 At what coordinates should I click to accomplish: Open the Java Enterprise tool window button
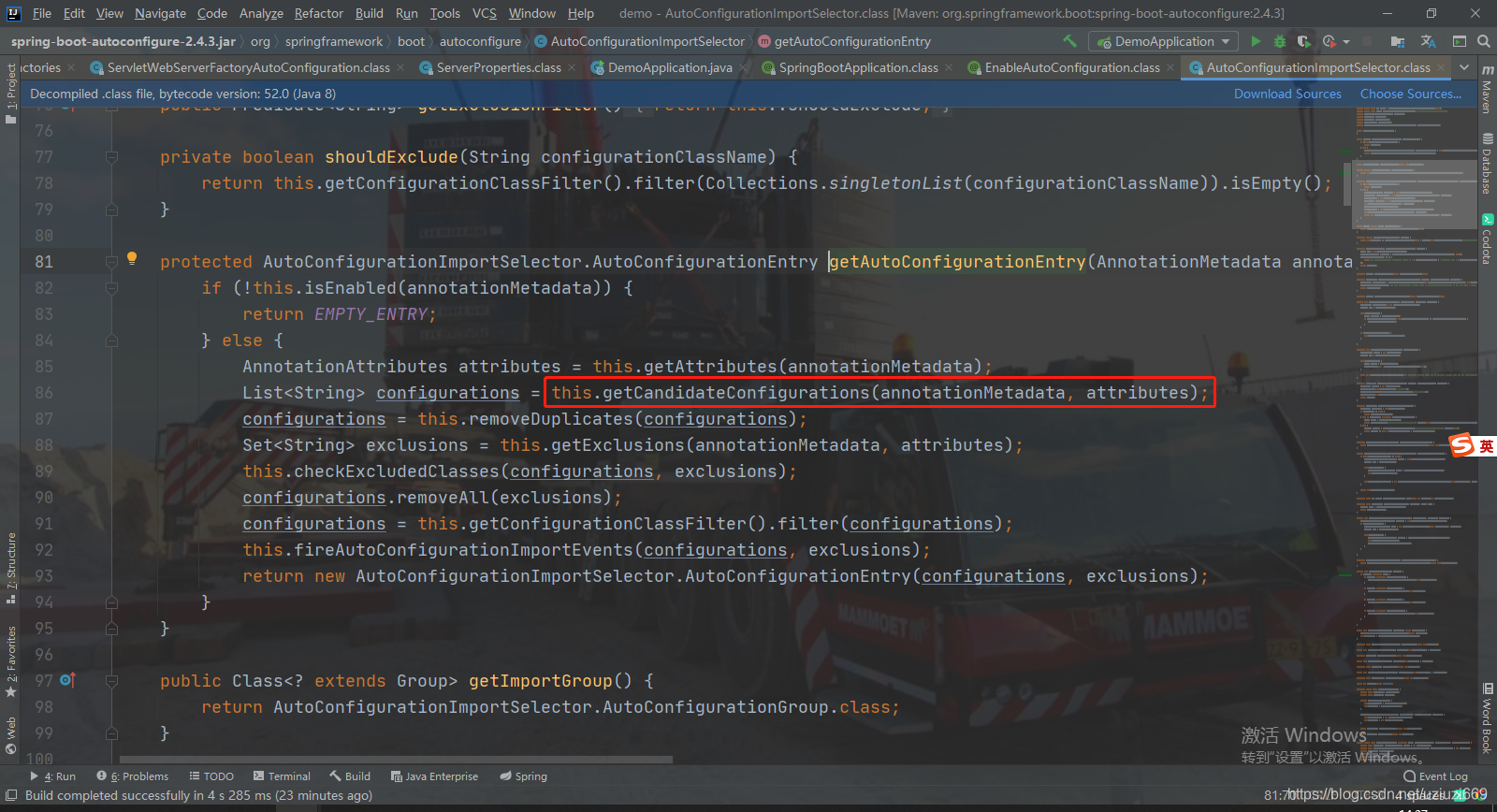[434, 776]
